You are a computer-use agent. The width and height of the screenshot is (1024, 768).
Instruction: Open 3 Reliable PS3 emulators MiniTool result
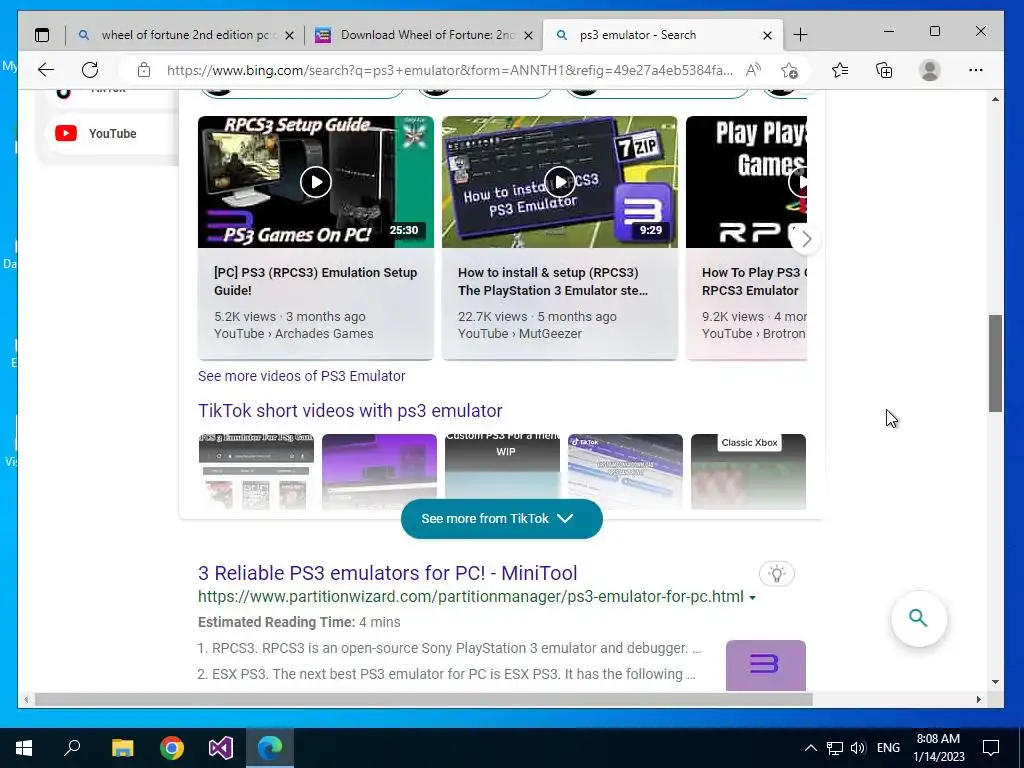pos(387,573)
